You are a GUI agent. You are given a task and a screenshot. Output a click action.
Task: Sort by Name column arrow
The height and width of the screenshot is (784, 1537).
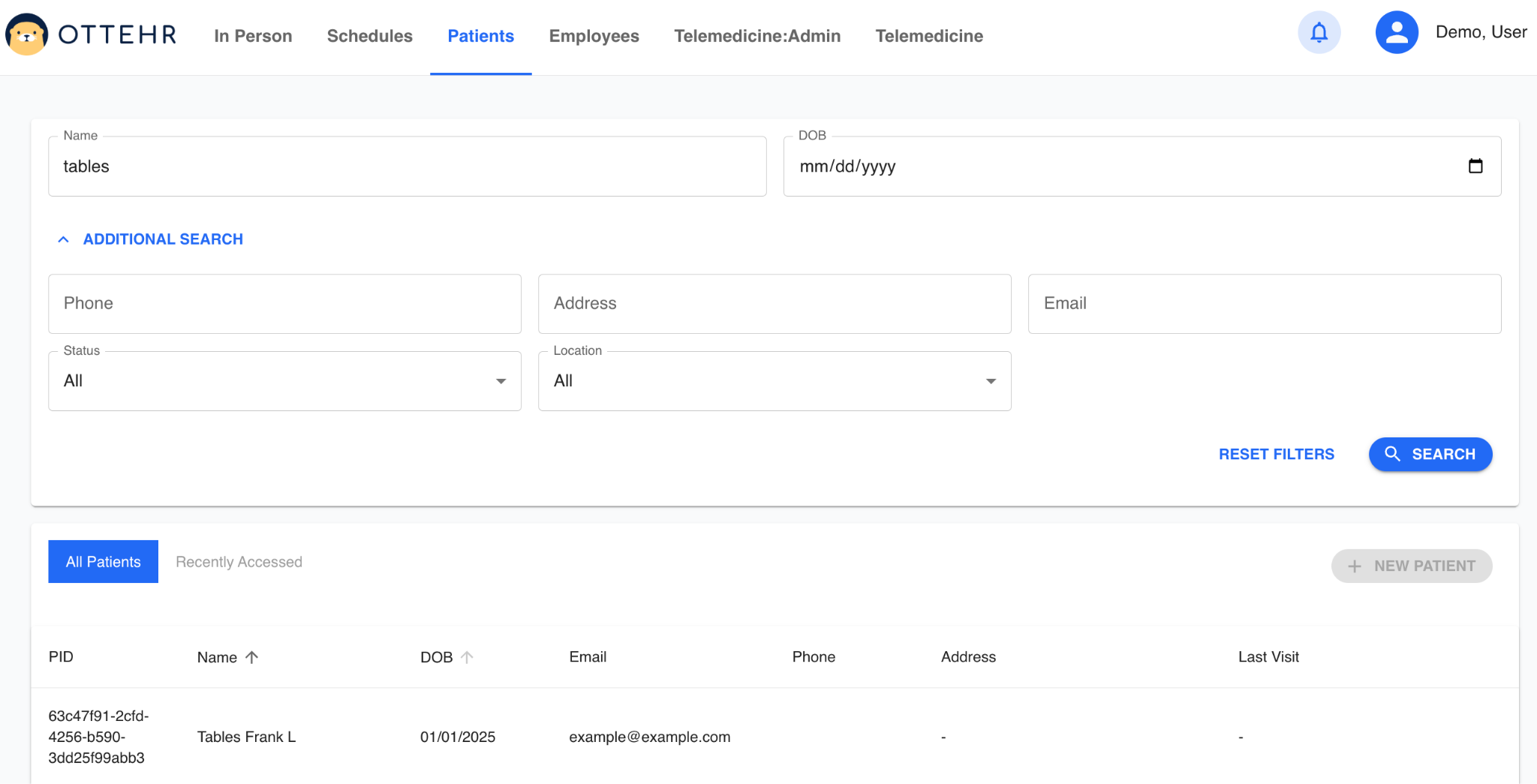click(x=252, y=657)
